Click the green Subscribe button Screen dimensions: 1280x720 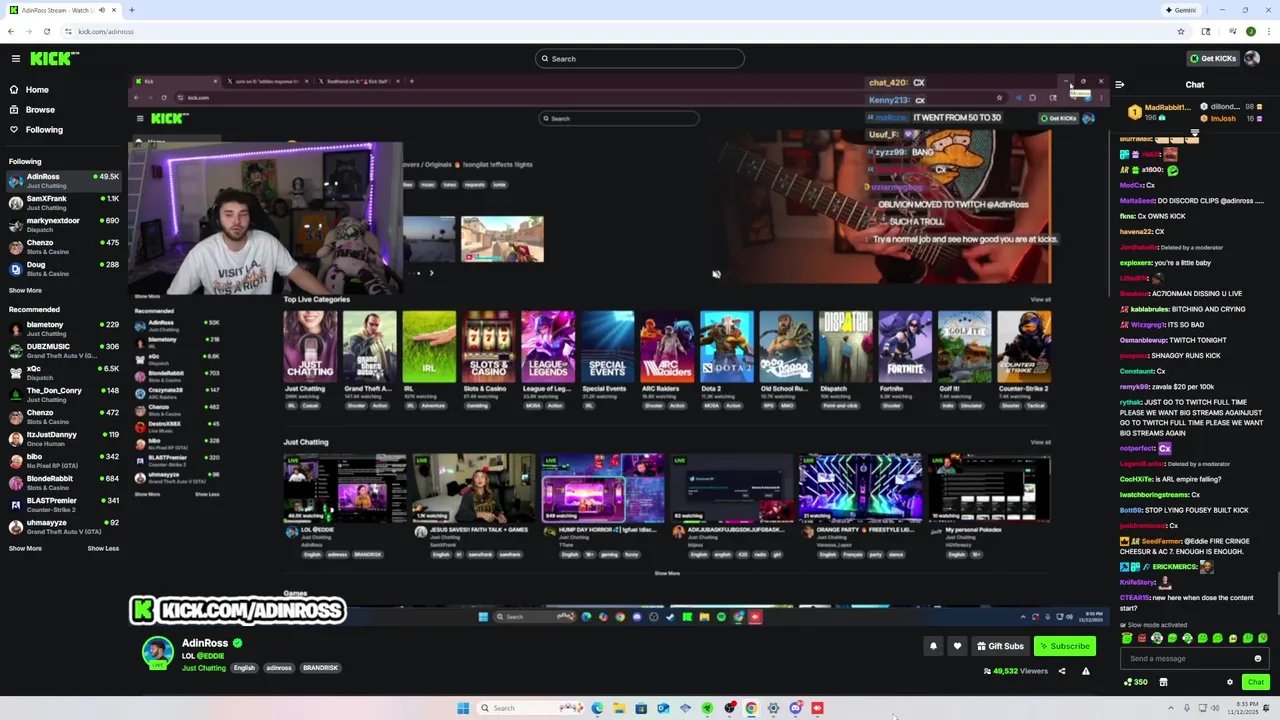[x=1064, y=646]
